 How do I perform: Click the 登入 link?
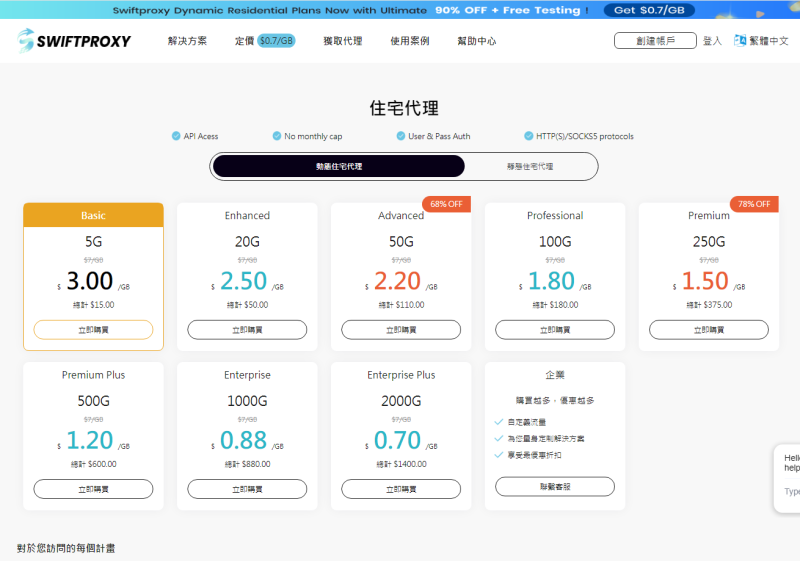pos(712,41)
